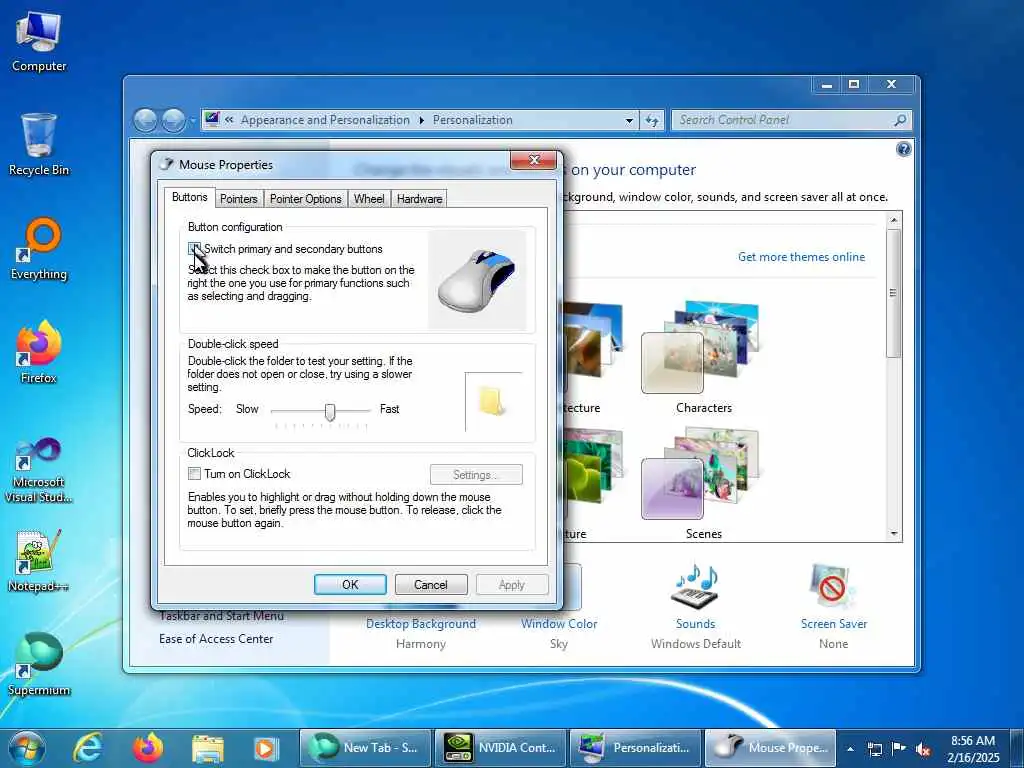The image size is (1024, 768).
Task: Switch to NVIDIA Control Panel taskbar window
Action: [501, 748]
